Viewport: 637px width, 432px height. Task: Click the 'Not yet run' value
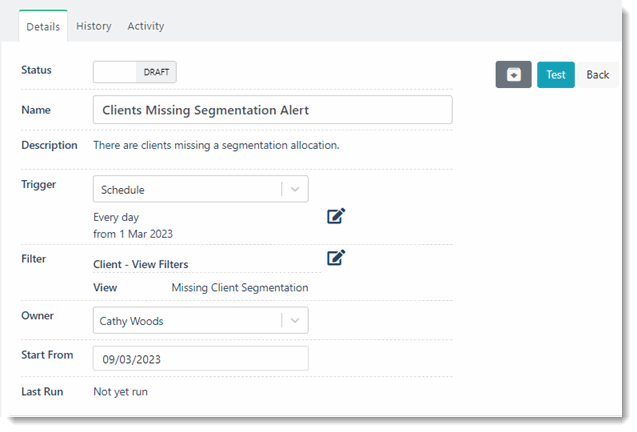121,392
